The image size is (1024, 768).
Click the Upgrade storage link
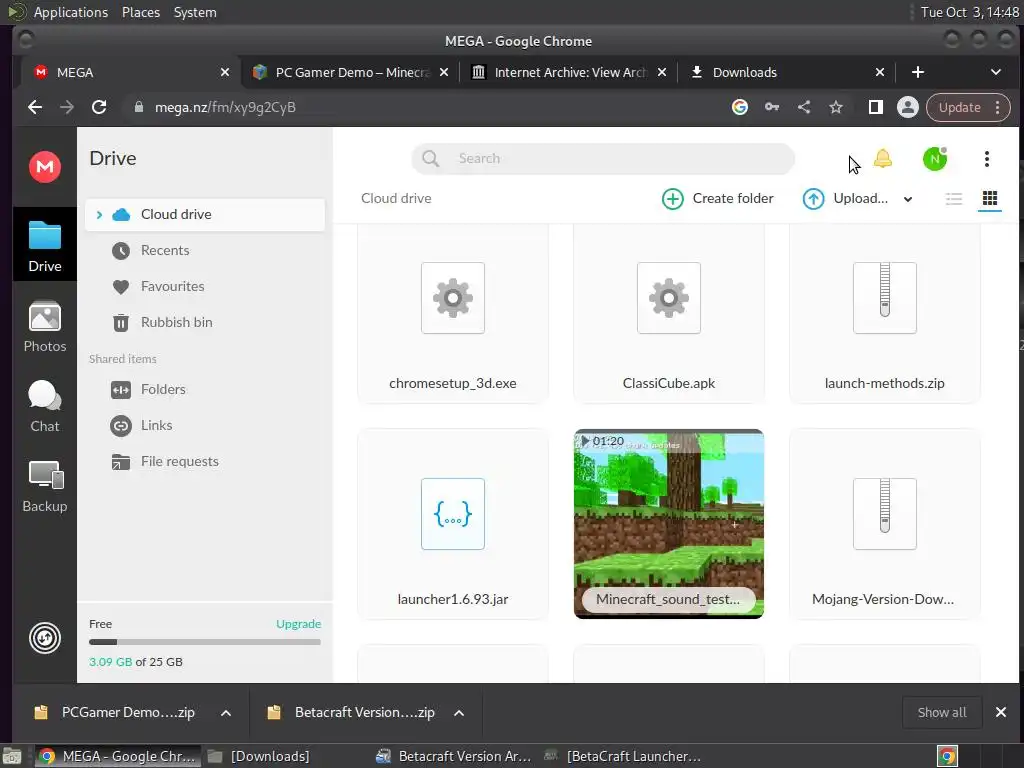pyautogui.click(x=298, y=624)
